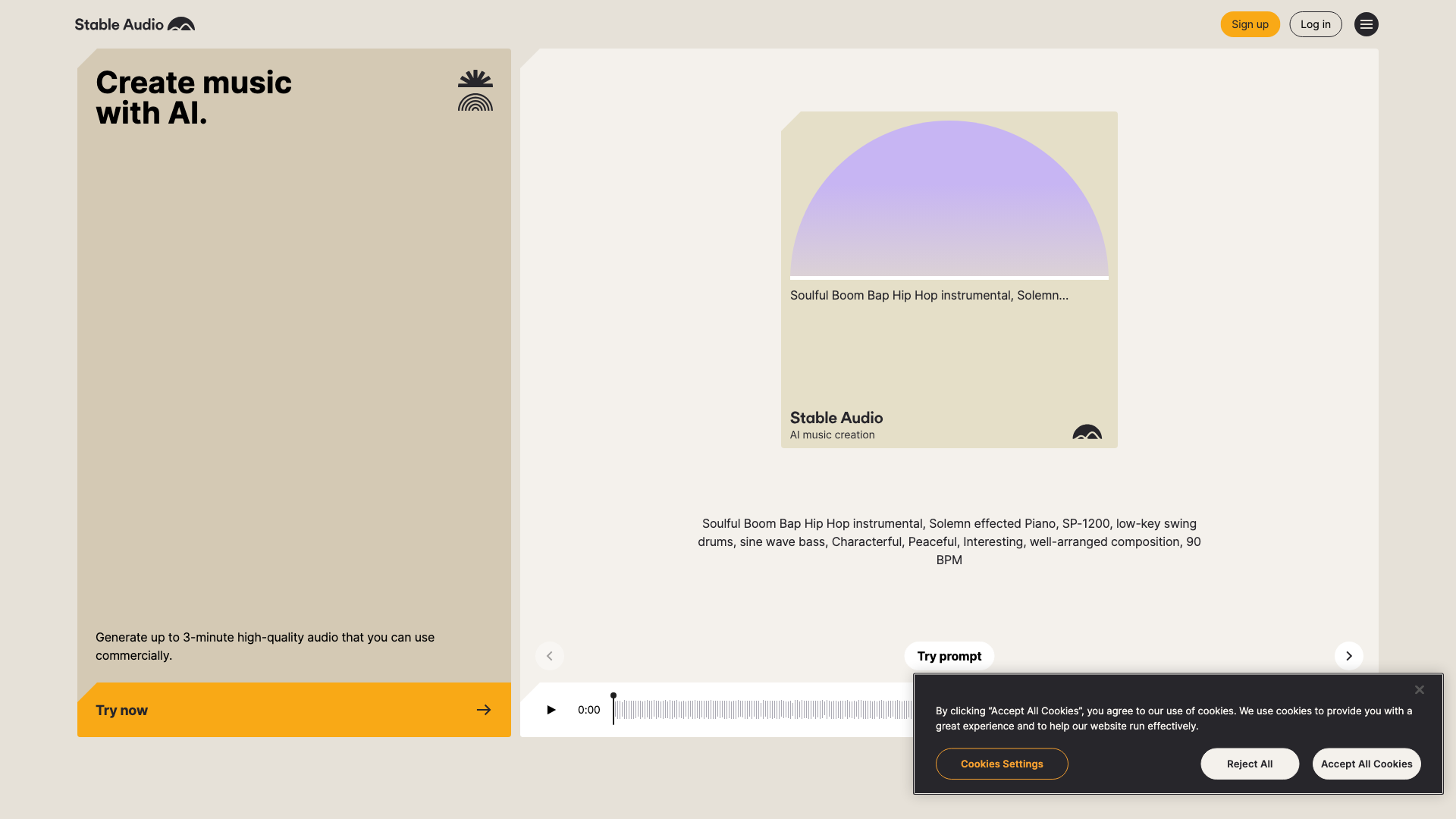This screenshot has width=1456, height=819.
Task: Click the Try now arrow icon
Action: (484, 710)
